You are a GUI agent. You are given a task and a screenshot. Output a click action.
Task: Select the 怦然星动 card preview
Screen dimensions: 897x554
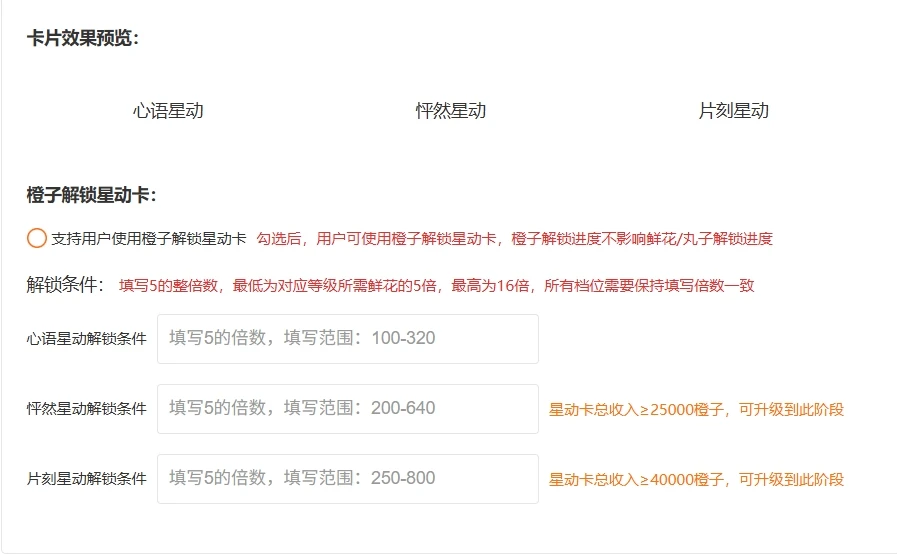tap(450, 111)
